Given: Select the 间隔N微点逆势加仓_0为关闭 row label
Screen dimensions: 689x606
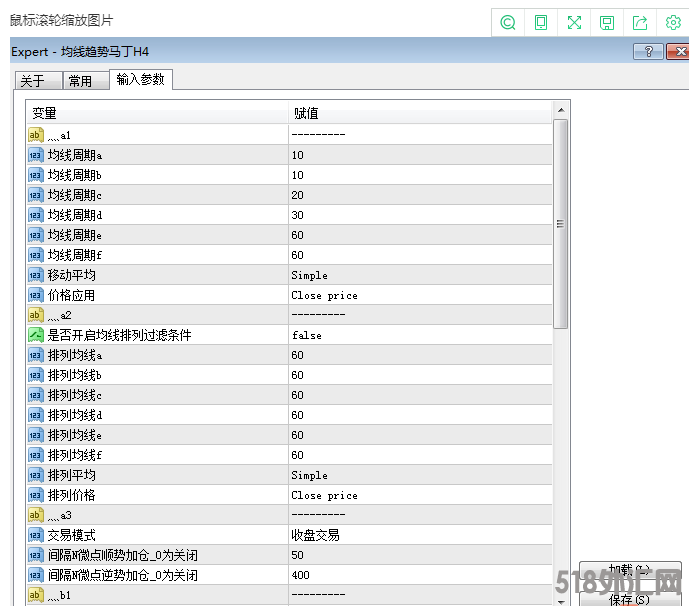Looking at the screenshot, I should pyautogui.click(x=123, y=575).
